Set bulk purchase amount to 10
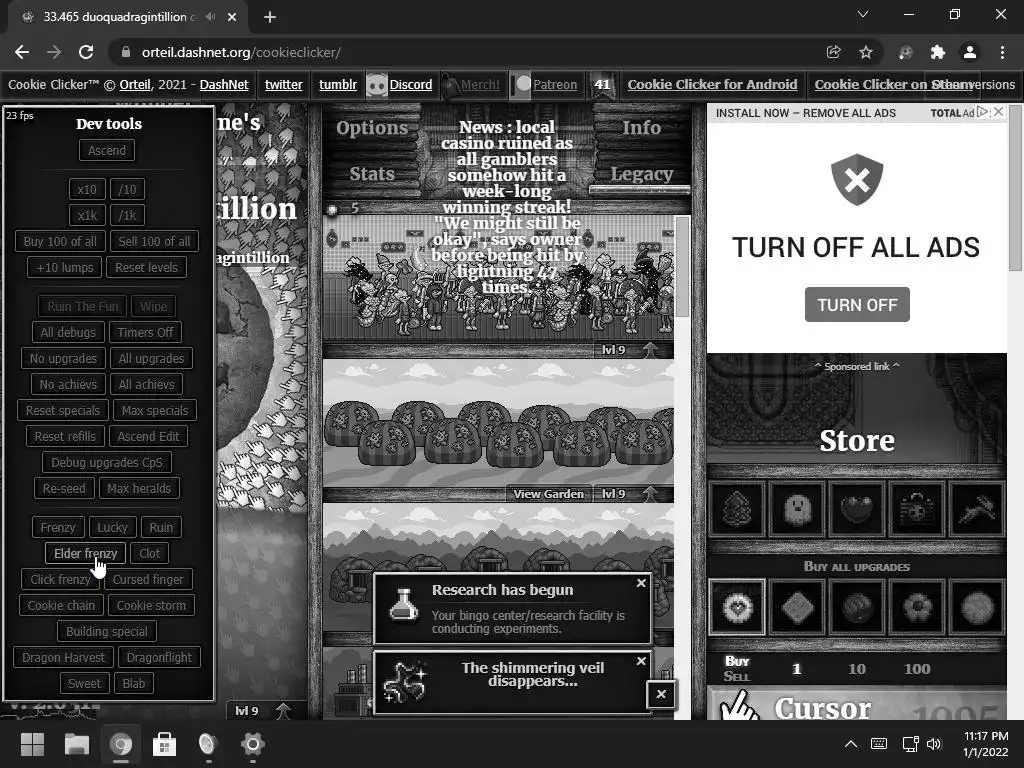Viewport: 1024px width, 768px height. [857, 669]
